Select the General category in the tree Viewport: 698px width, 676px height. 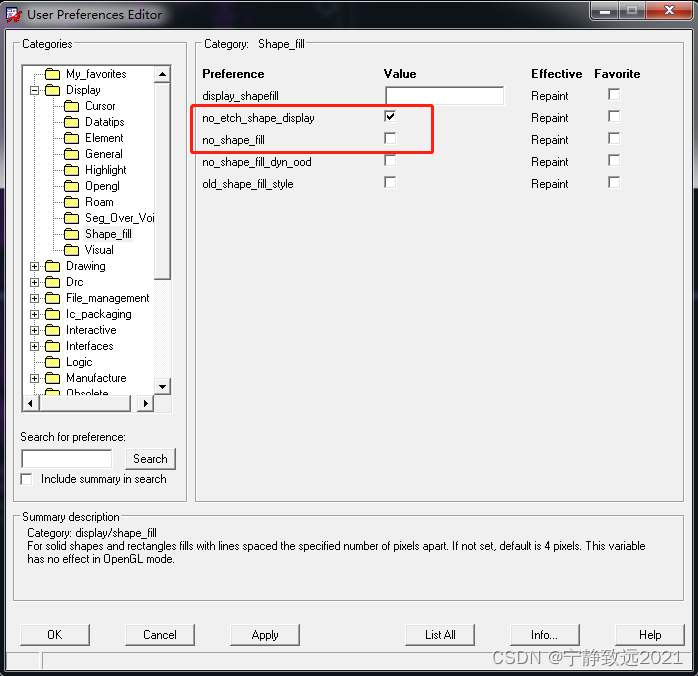(x=103, y=154)
